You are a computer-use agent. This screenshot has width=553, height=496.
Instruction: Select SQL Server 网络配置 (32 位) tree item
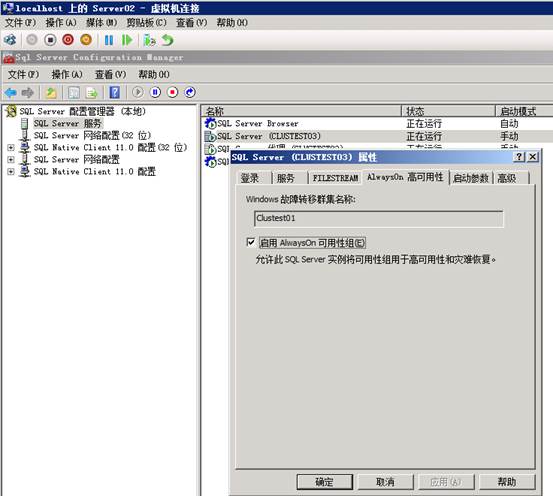92,135
